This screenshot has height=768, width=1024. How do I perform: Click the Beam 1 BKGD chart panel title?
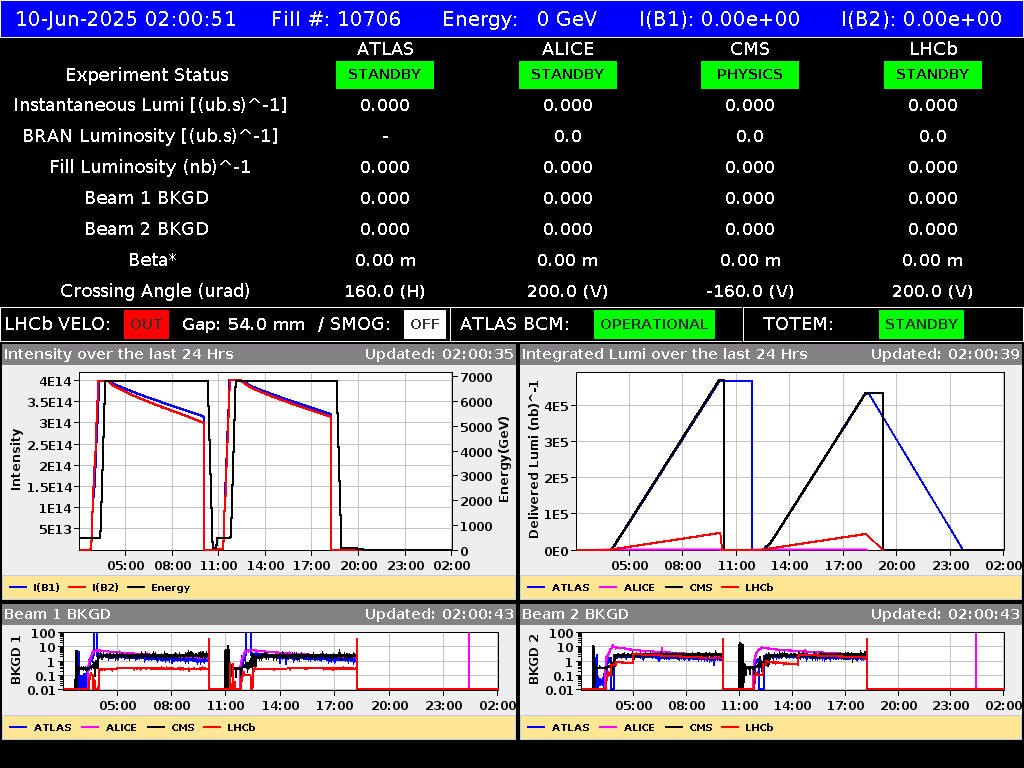coord(57,615)
